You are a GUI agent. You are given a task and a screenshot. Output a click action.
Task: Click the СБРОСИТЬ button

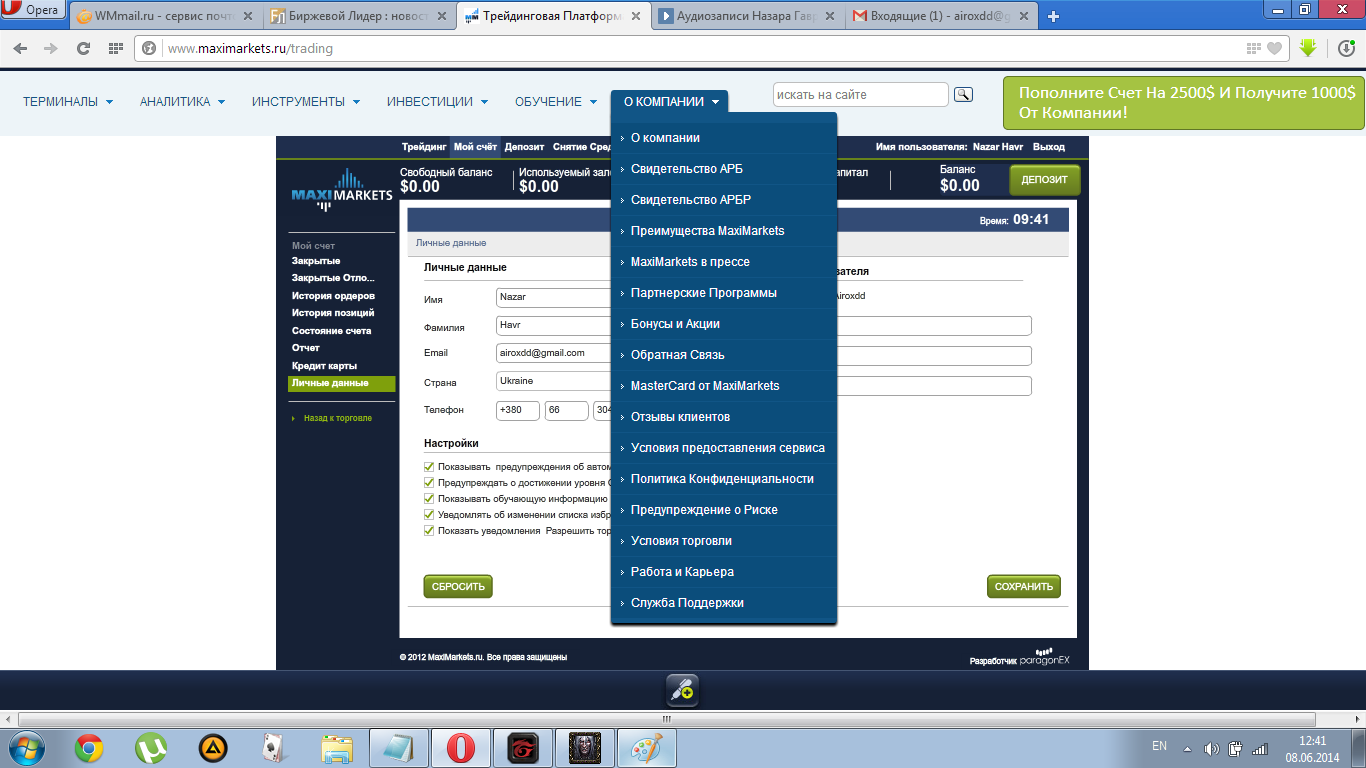pyautogui.click(x=458, y=587)
